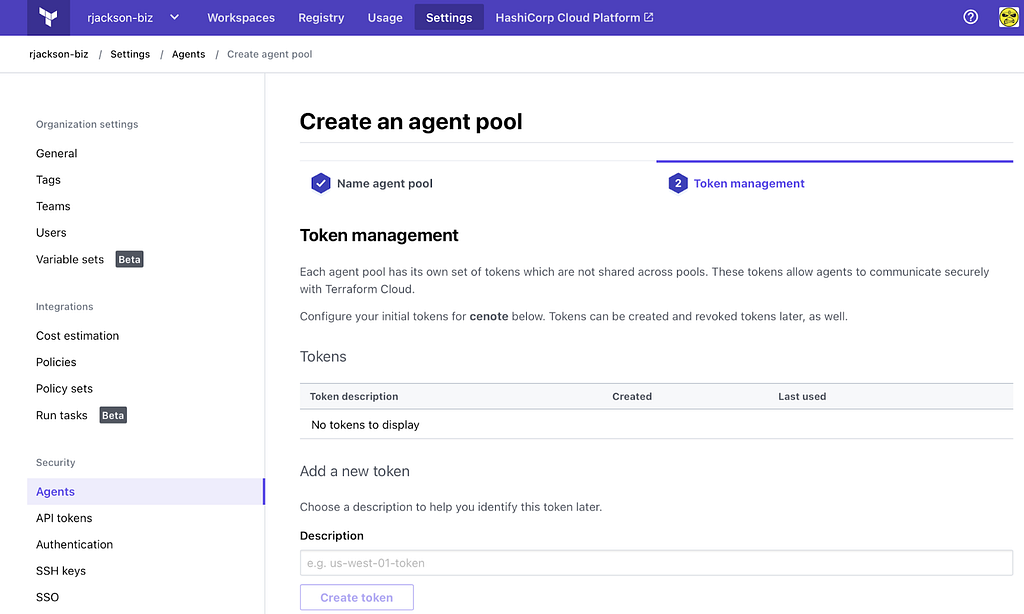This screenshot has height=614, width=1024.
Task: Select Settings in the top navigation
Action: [449, 18]
